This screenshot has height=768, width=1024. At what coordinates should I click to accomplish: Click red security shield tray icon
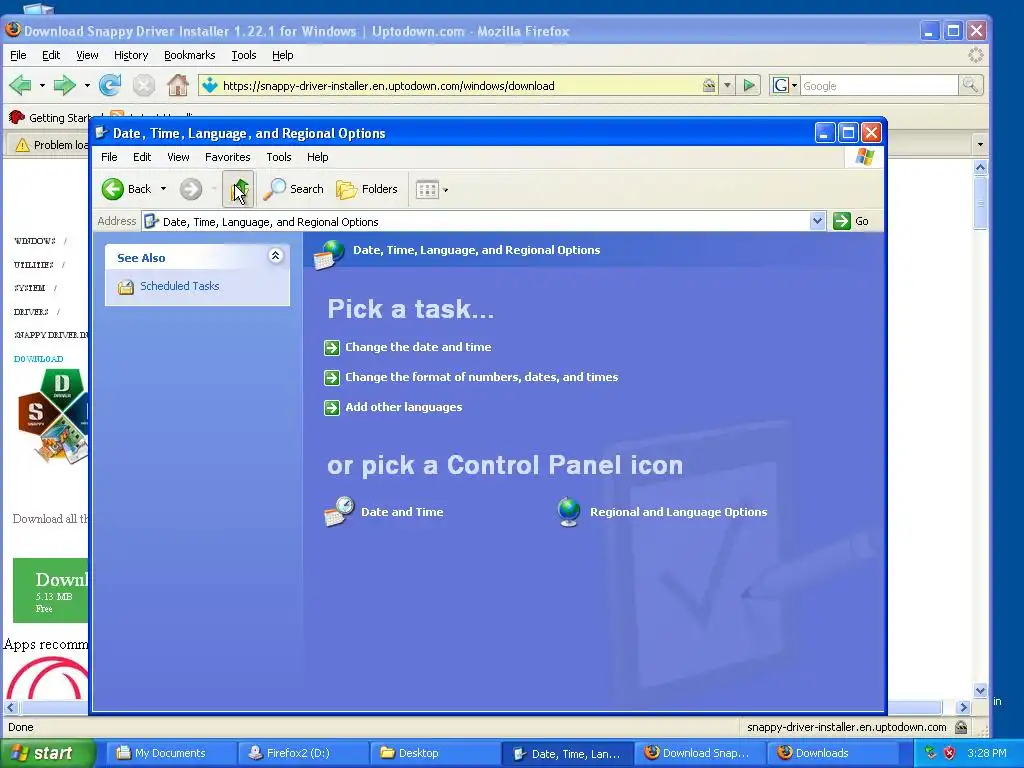[950, 753]
